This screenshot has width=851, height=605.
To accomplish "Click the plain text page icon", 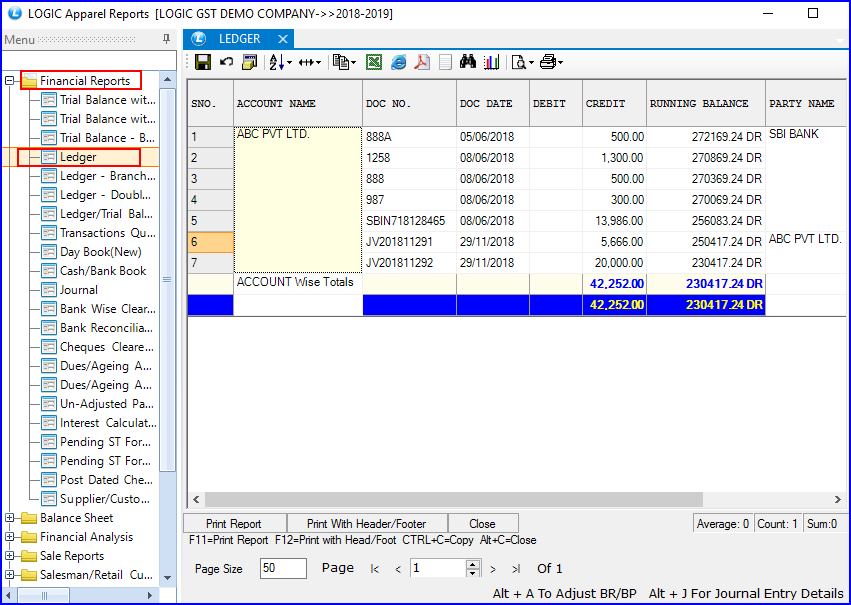I will tap(445, 62).
